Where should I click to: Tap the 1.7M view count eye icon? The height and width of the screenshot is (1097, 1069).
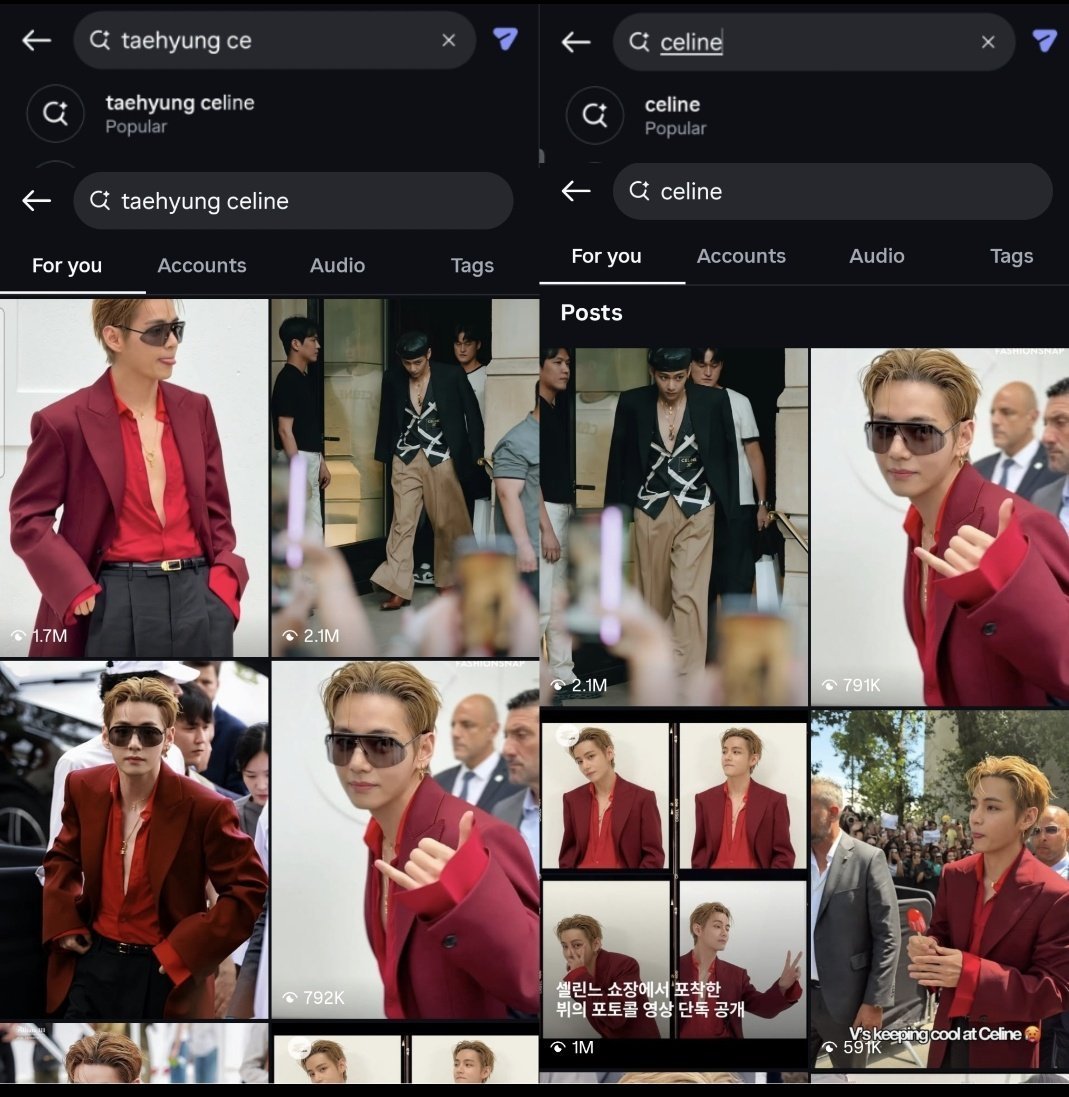coord(19,636)
